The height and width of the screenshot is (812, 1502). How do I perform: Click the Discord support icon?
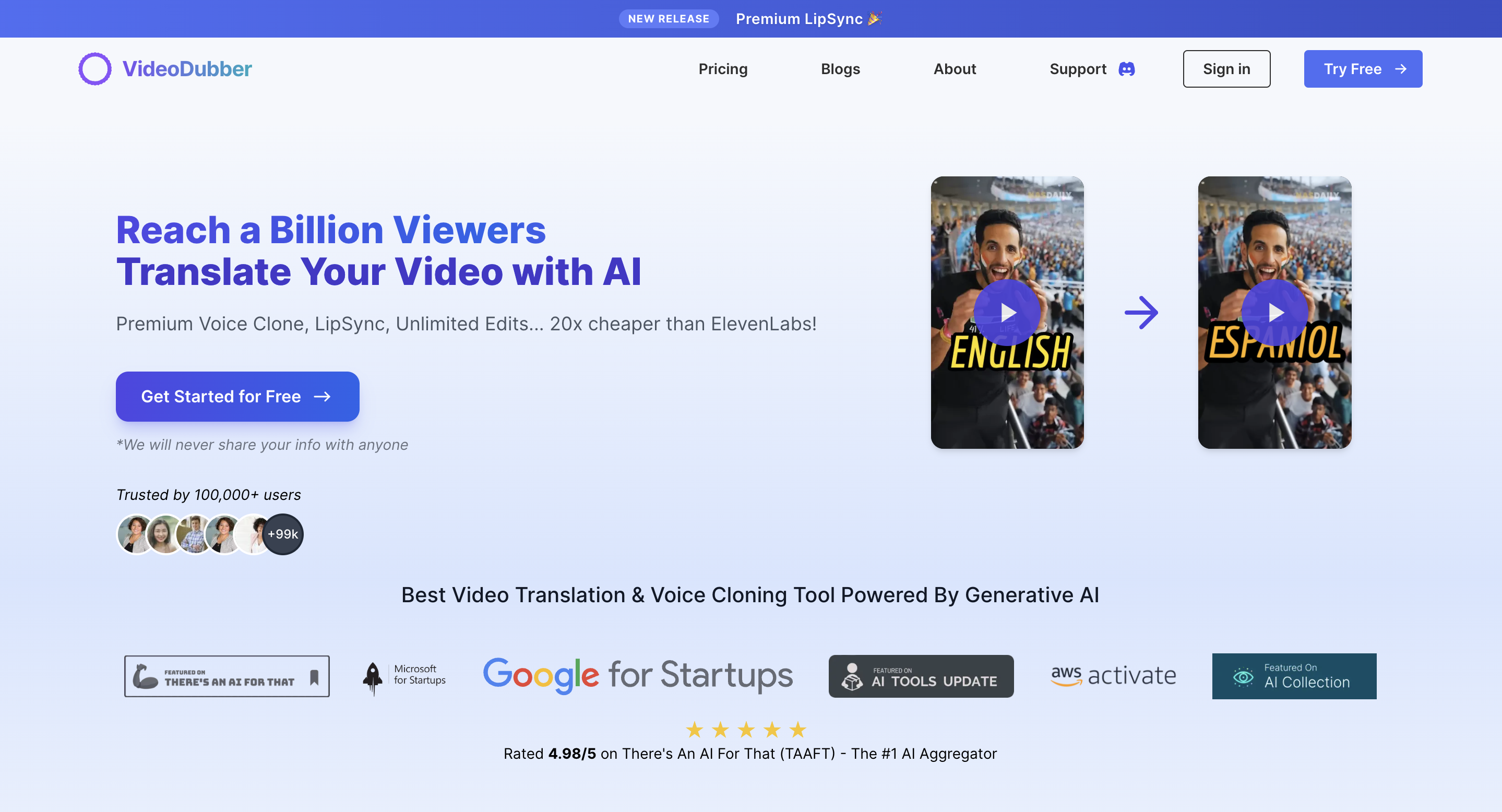click(x=1127, y=69)
